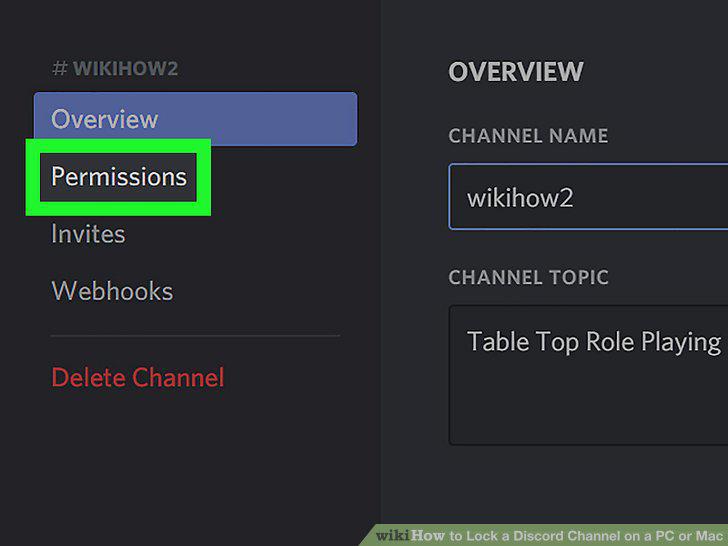Click the red Delete Channel option
This screenshot has height=546, width=728.
tap(137, 377)
